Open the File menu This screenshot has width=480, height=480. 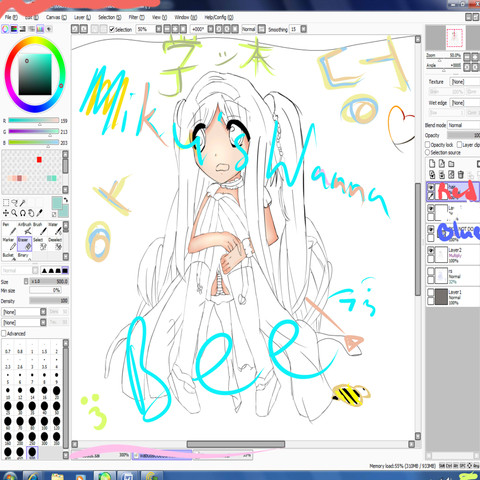11,17
